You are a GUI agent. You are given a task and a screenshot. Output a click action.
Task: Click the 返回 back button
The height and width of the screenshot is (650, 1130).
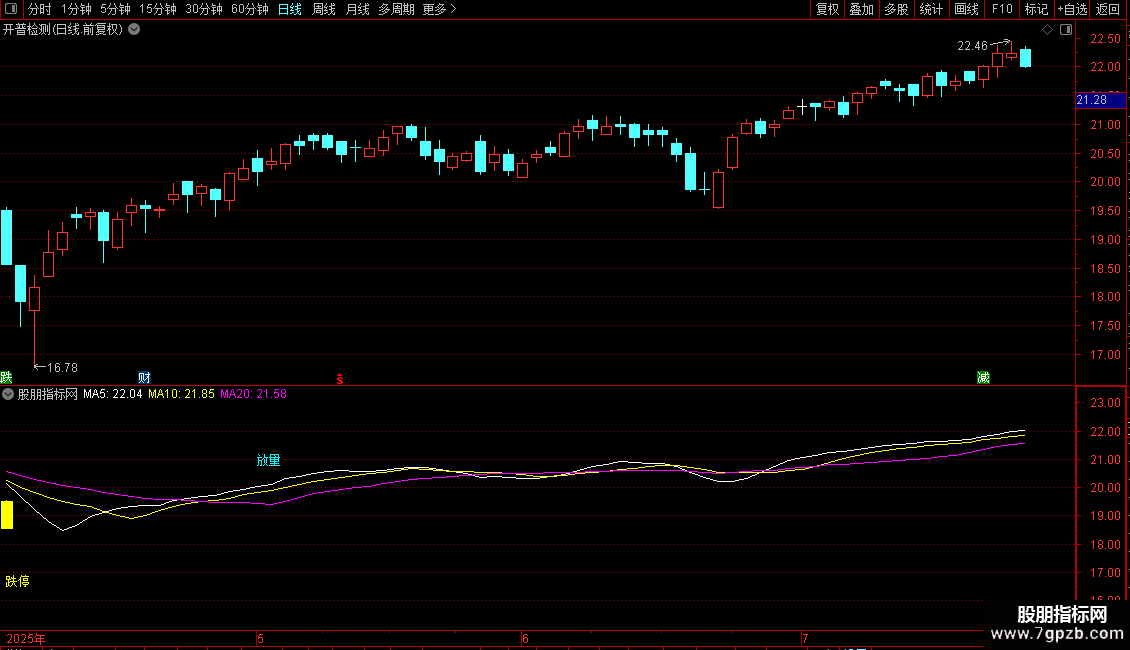(x=1108, y=9)
